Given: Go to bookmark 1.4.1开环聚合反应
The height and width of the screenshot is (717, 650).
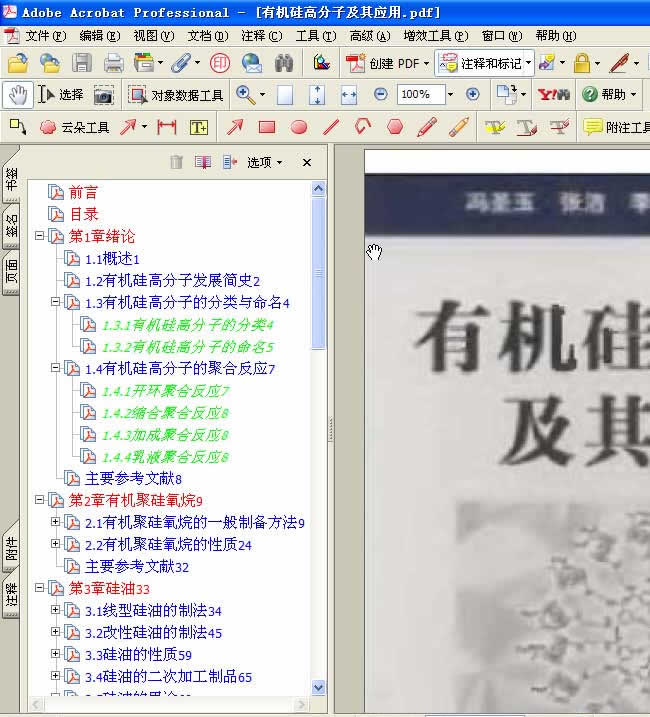Looking at the screenshot, I should tap(166, 391).
